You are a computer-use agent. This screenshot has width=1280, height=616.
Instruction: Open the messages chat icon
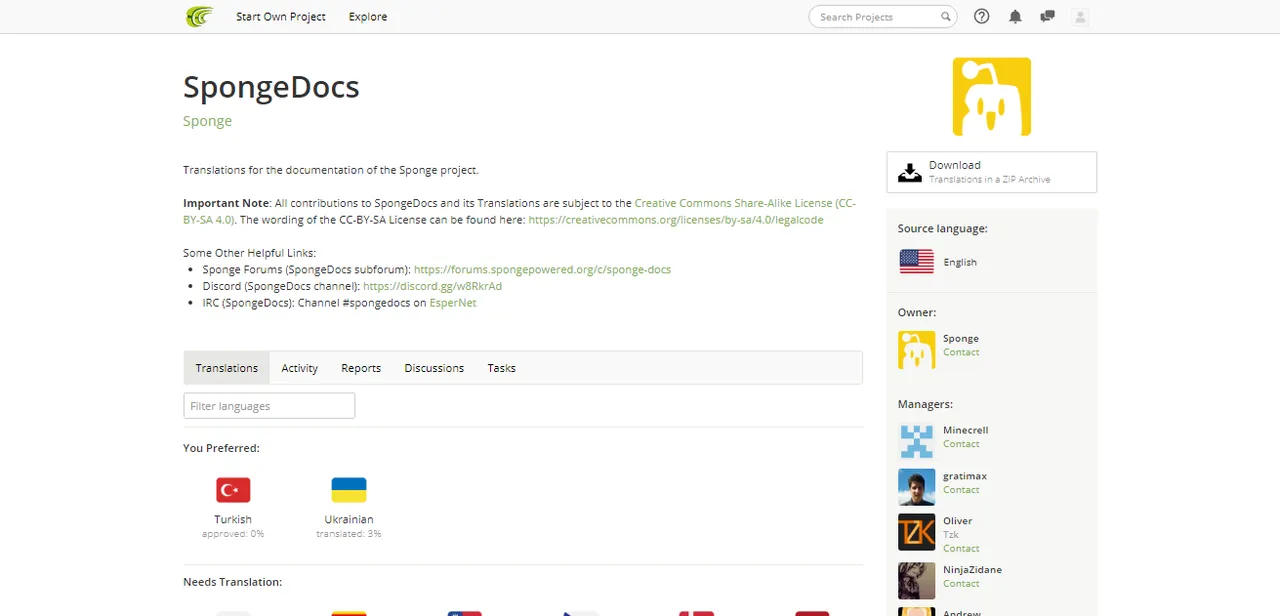[1047, 16]
